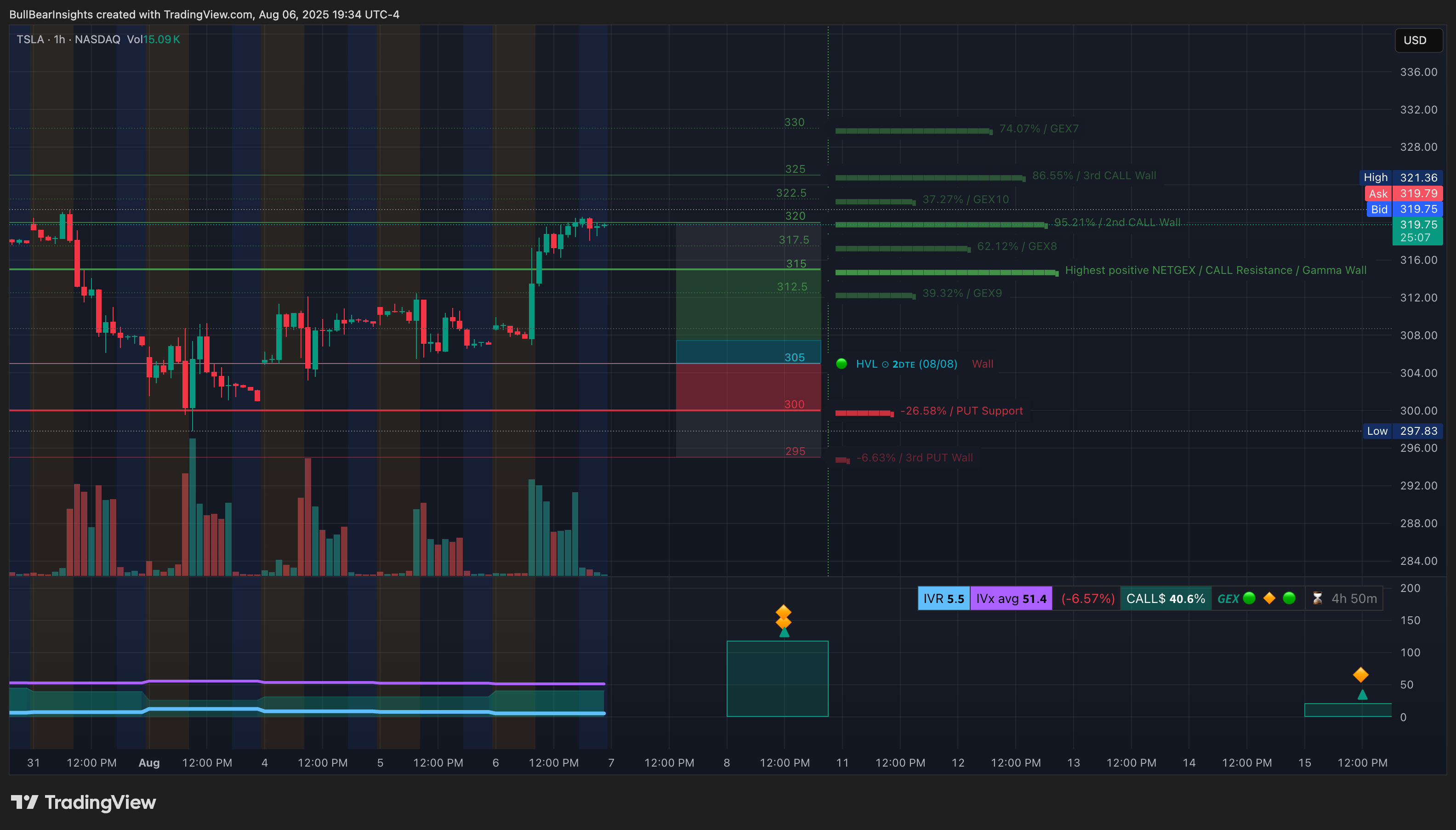The image size is (1456, 830).
Task: Click the Vol 15.09K volume readout
Action: pos(154,40)
